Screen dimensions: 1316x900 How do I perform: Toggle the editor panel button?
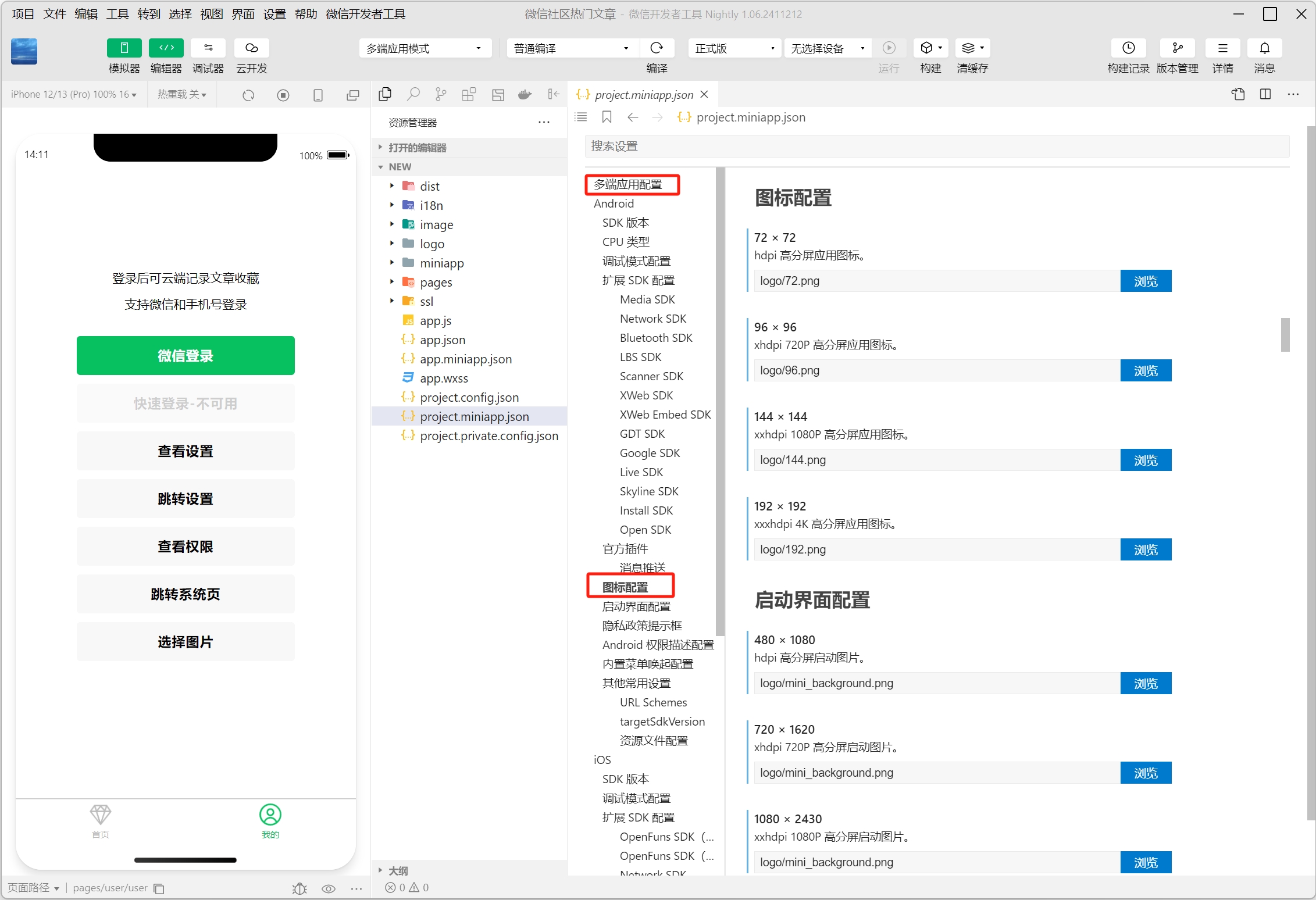(166, 48)
